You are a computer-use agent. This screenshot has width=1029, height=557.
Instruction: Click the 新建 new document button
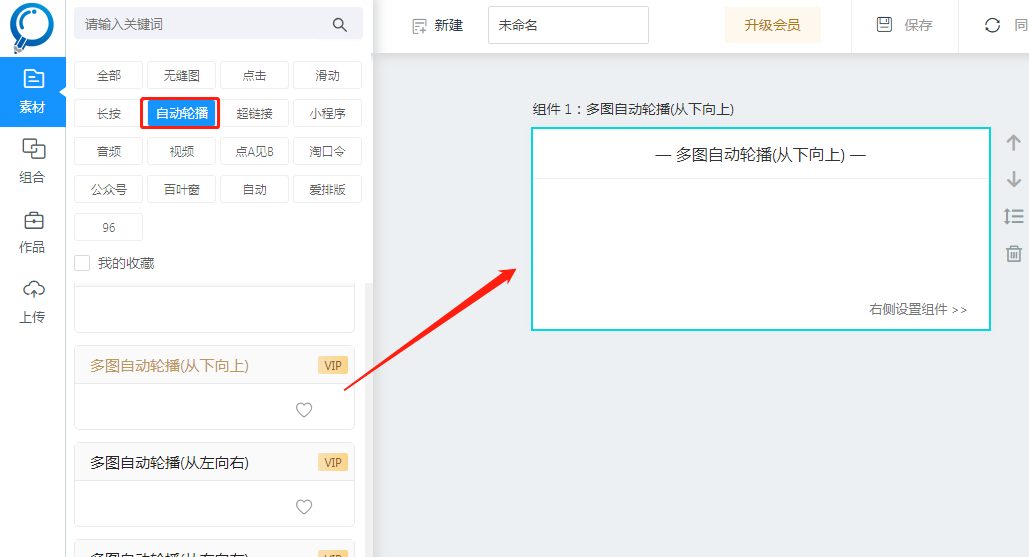pyautogui.click(x=438, y=25)
